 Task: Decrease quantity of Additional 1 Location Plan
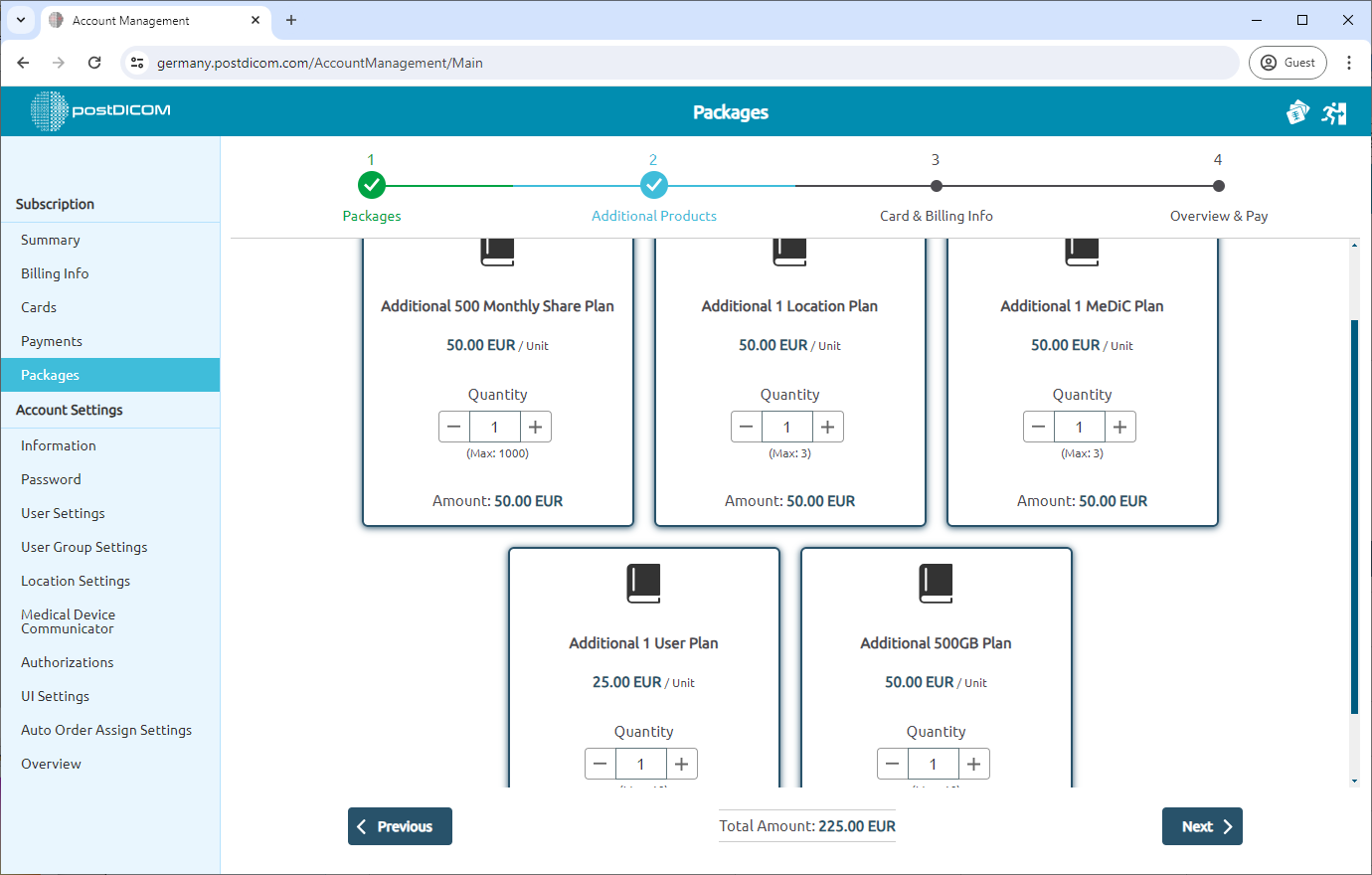pyautogui.click(x=747, y=427)
